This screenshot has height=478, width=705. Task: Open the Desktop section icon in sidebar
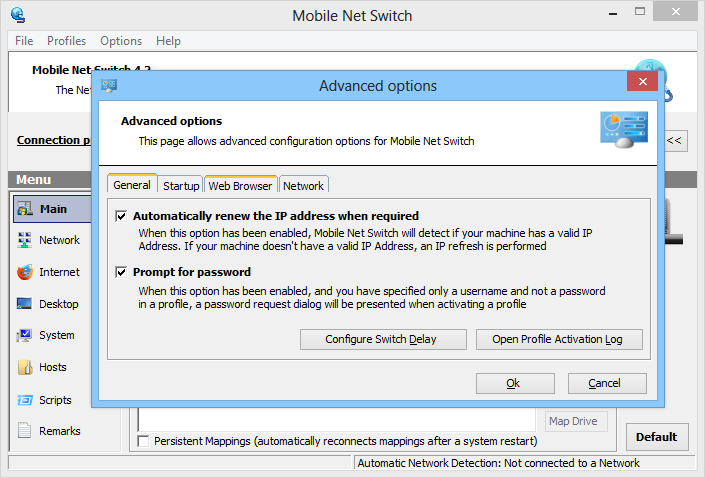click(24, 304)
